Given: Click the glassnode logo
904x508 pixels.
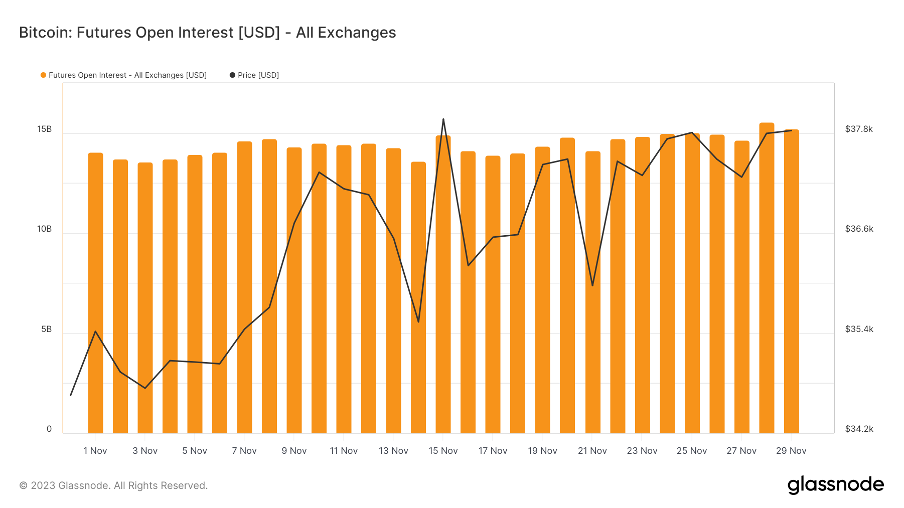Looking at the screenshot, I should tap(835, 485).
